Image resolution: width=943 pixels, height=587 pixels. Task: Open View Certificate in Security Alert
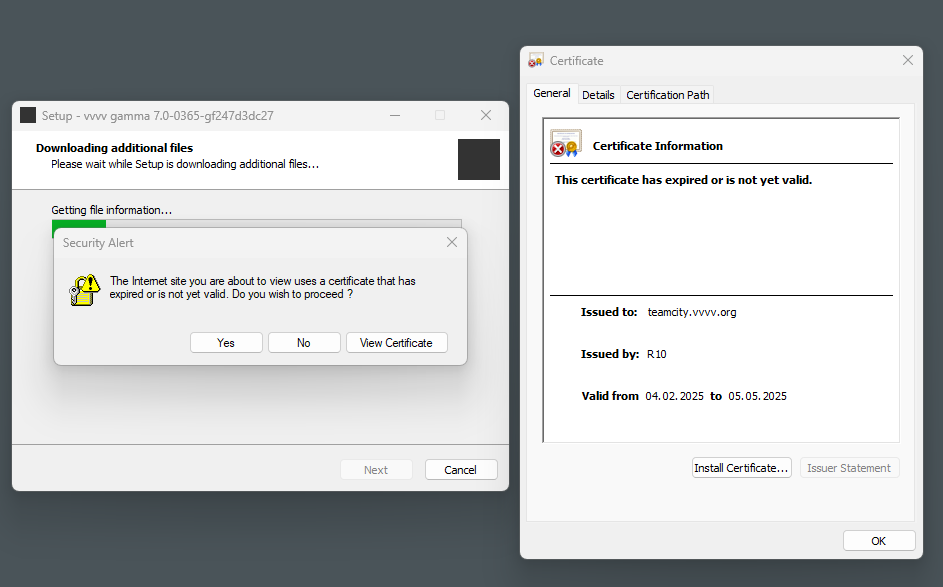tap(396, 343)
